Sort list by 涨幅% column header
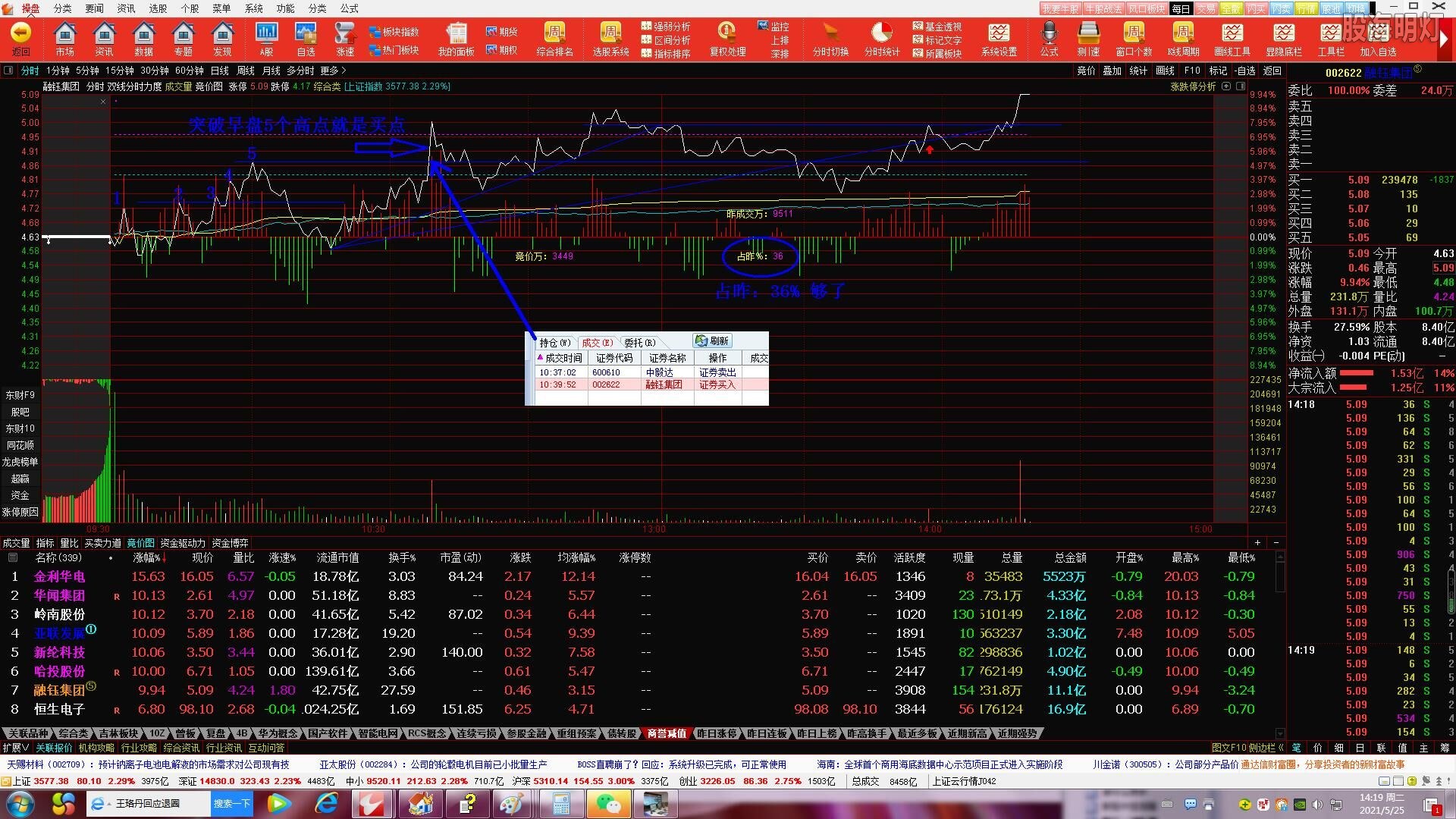Viewport: 1456px width, 819px height. pyautogui.click(x=149, y=557)
